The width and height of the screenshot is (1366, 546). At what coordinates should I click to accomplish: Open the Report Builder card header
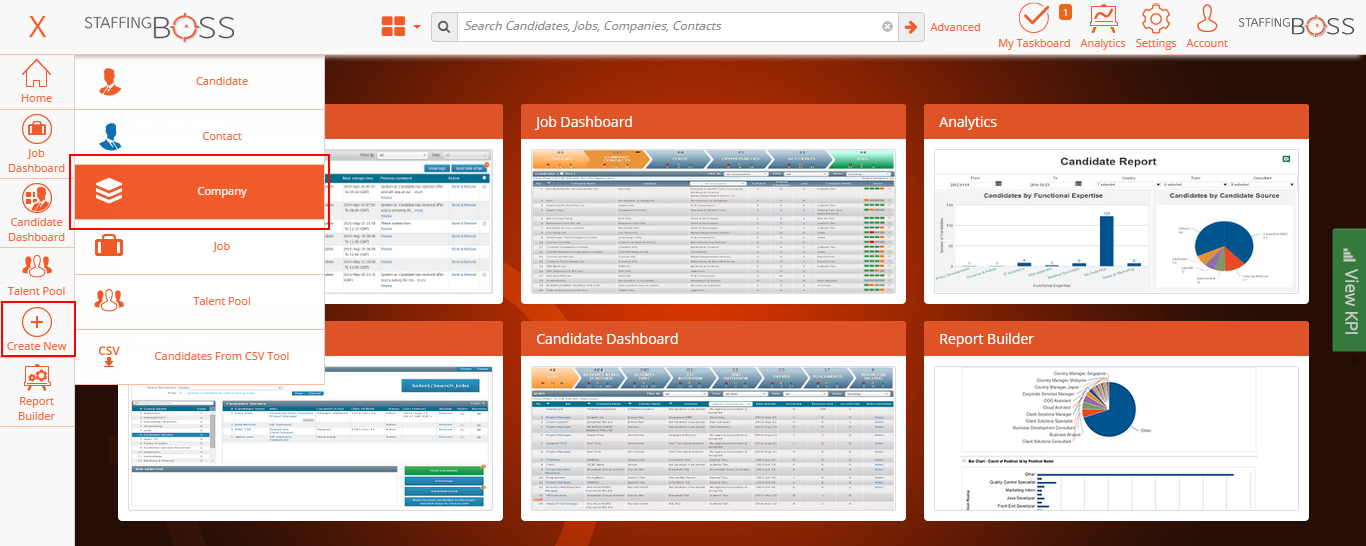[x=1116, y=339]
